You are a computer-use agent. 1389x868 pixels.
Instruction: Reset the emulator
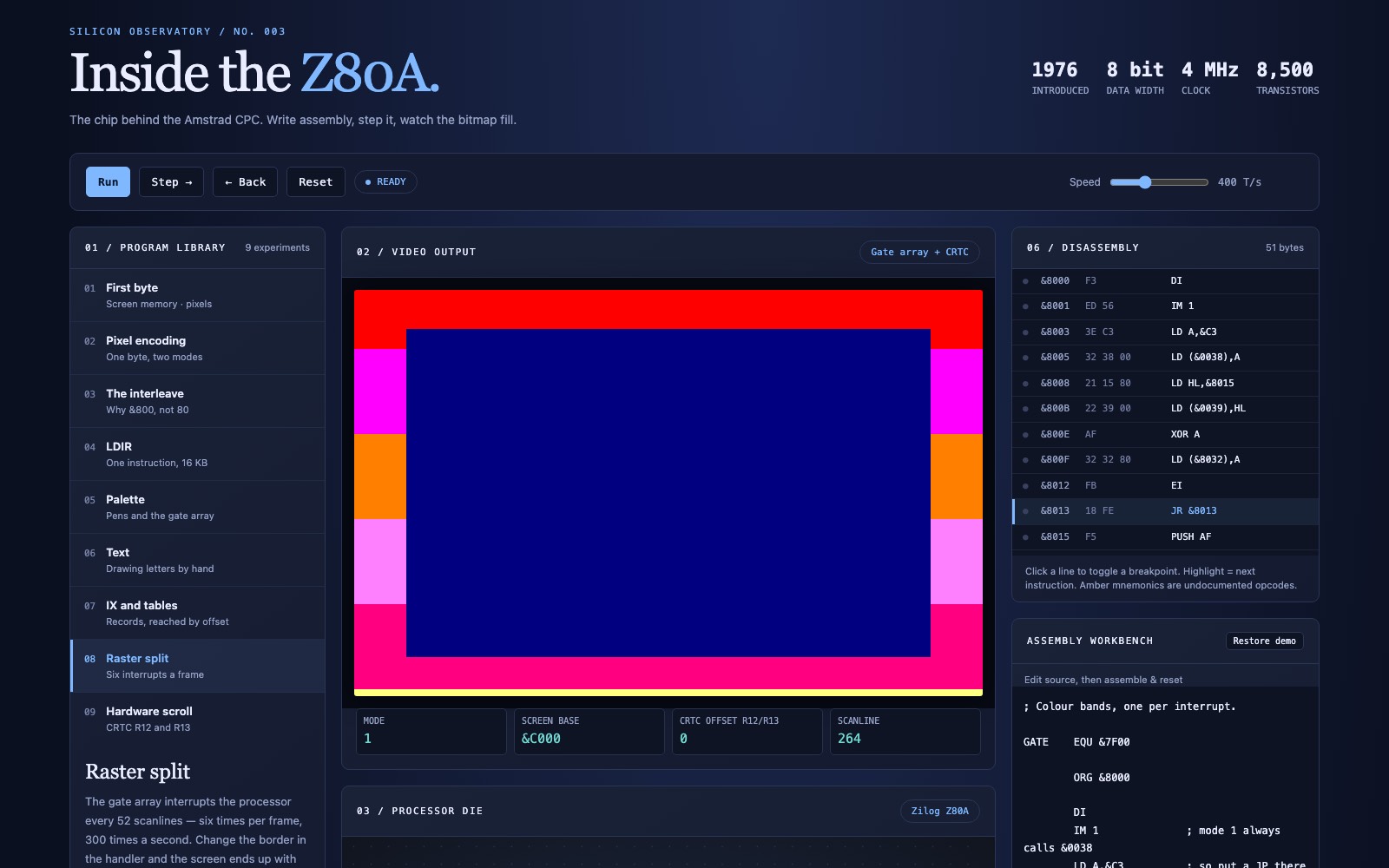tap(315, 182)
